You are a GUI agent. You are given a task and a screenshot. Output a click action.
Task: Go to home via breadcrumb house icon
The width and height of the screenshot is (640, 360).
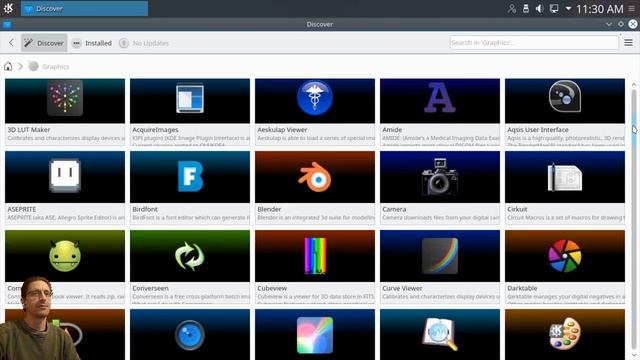coord(8,66)
